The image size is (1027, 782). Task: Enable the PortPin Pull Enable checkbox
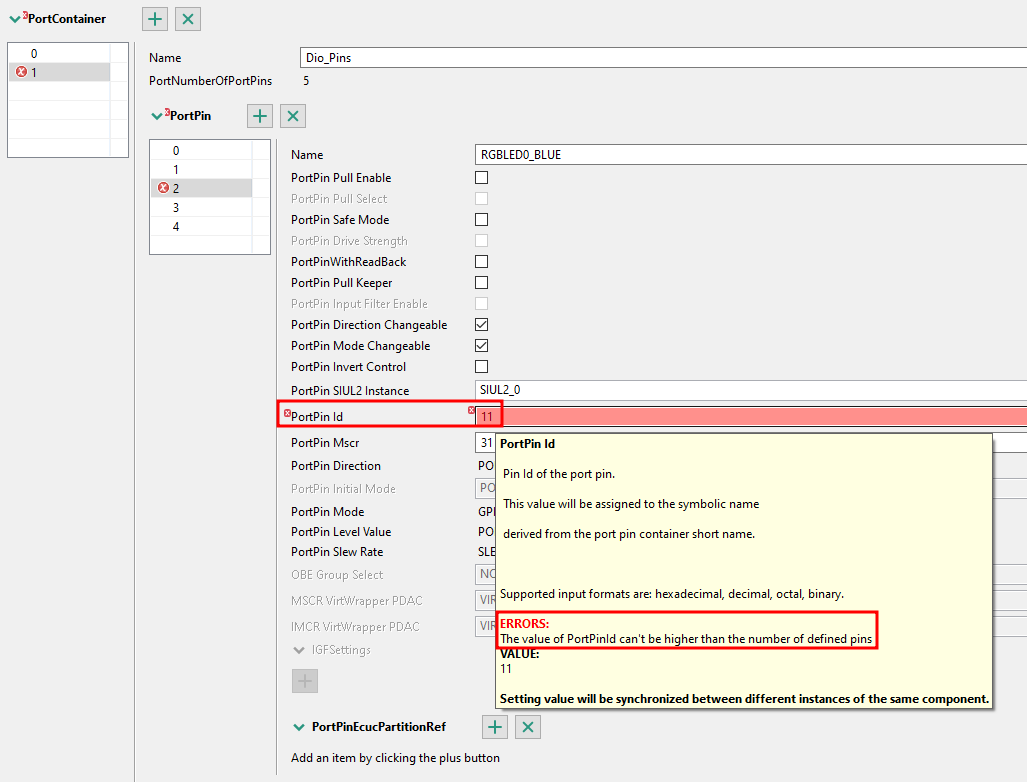coord(481,177)
